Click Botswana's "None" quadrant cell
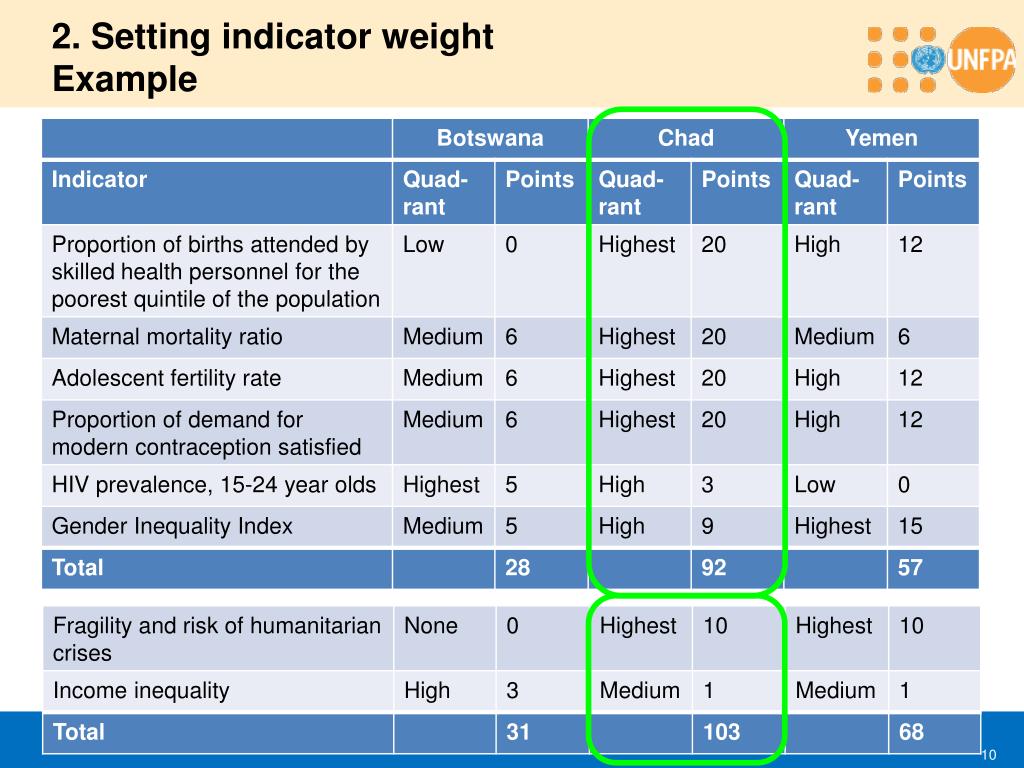Viewport: 1024px width, 768px height. pos(431,626)
